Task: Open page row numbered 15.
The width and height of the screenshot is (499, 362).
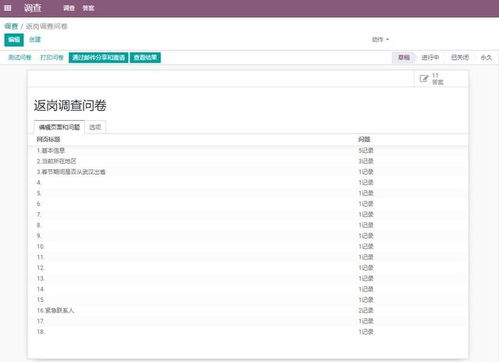Action: coord(248,300)
